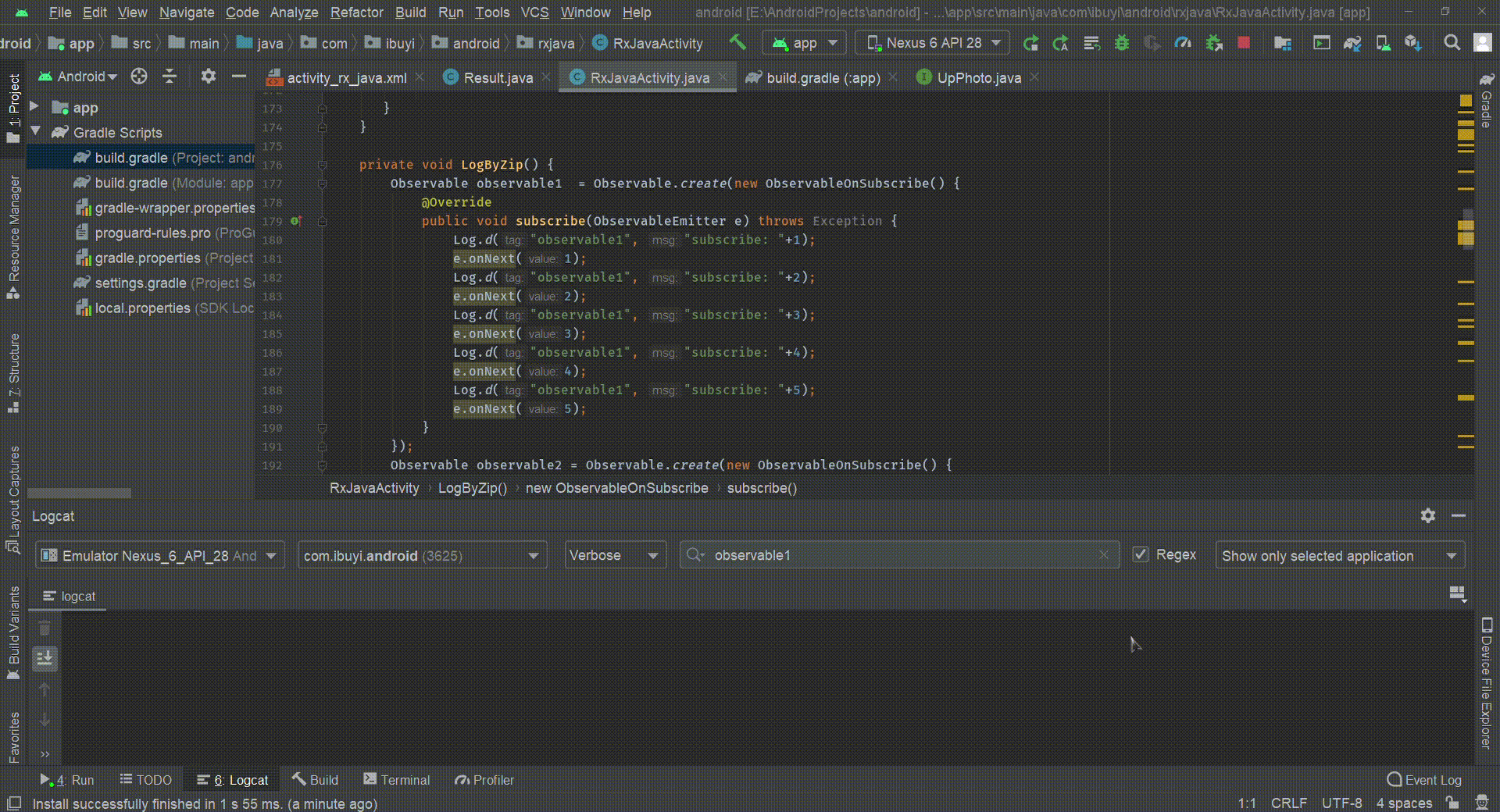Switch to the UpPhoto.java tab

[978, 77]
